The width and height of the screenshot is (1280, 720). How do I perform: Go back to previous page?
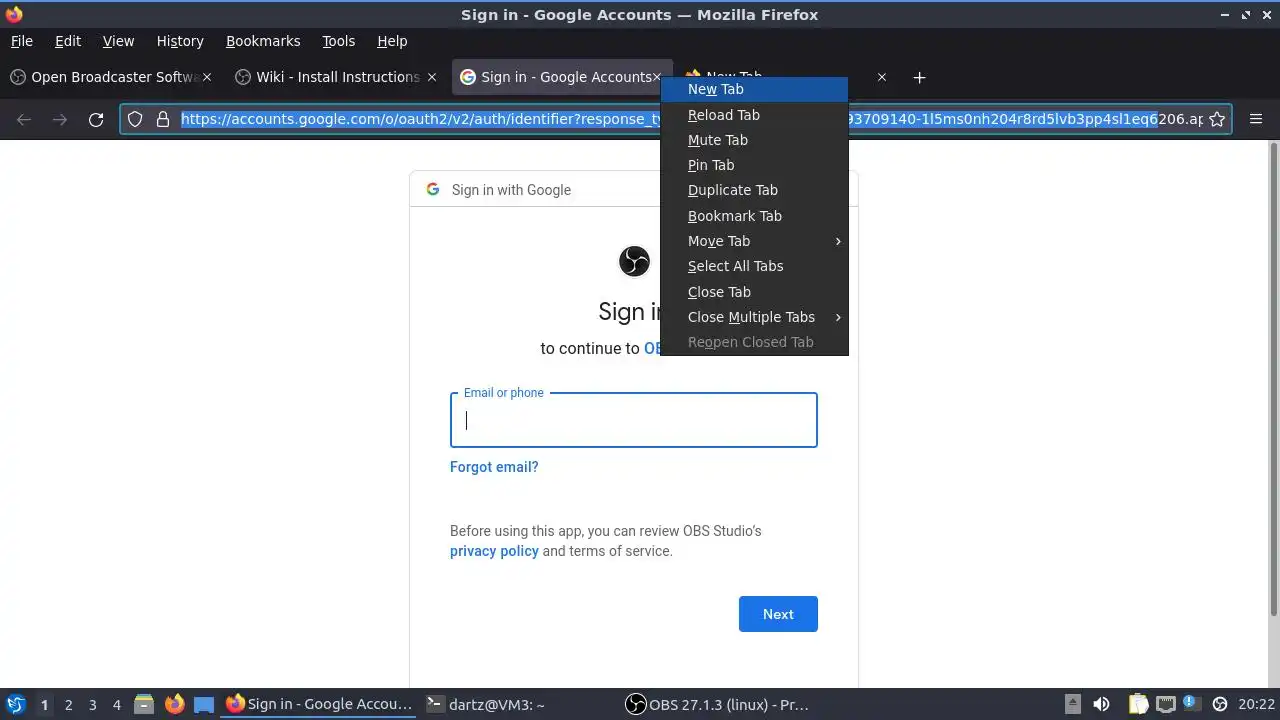pos(24,119)
